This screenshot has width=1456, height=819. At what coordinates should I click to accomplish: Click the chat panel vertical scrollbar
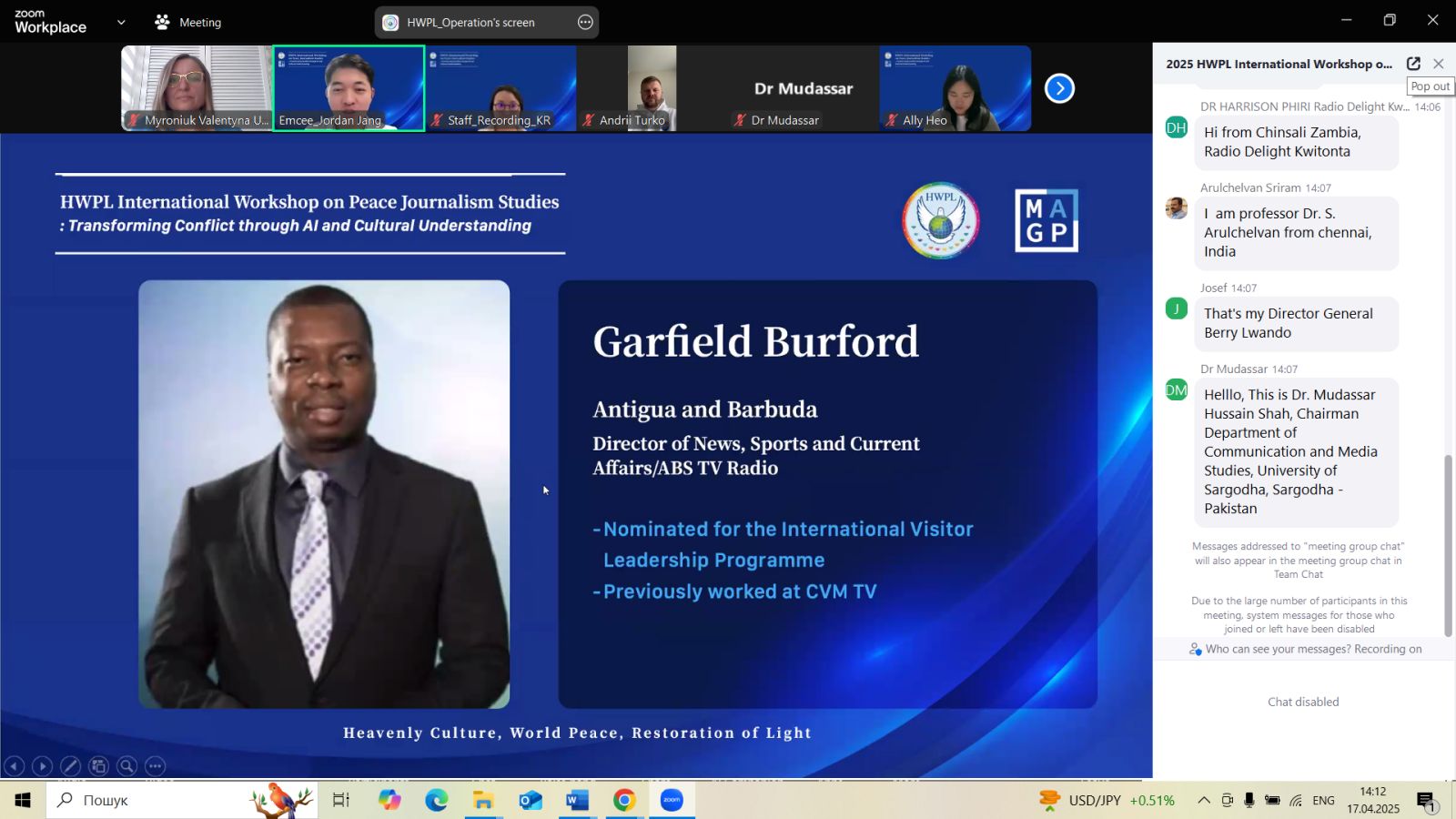click(1448, 546)
